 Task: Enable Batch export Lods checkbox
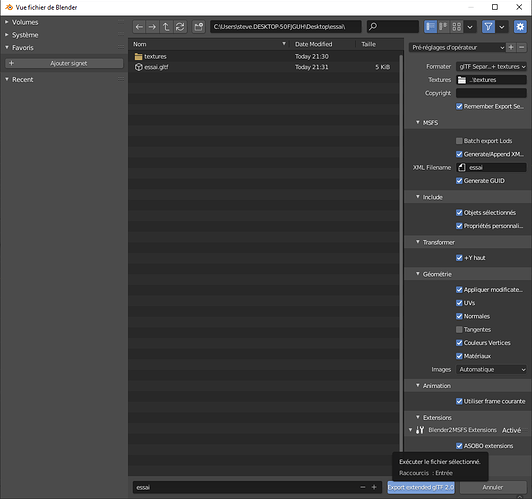pyautogui.click(x=459, y=141)
